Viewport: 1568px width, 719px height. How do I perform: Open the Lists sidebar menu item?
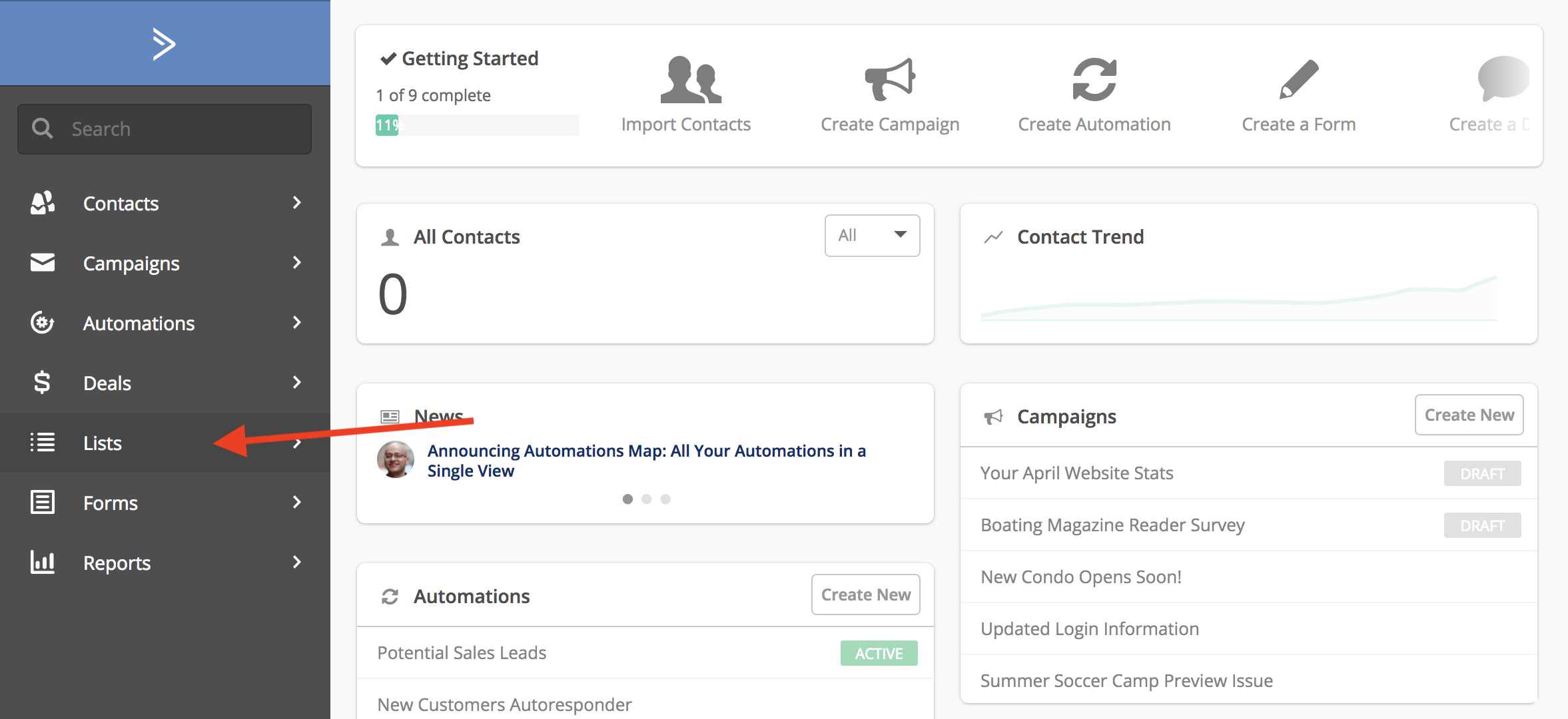pyautogui.click(x=103, y=443)
